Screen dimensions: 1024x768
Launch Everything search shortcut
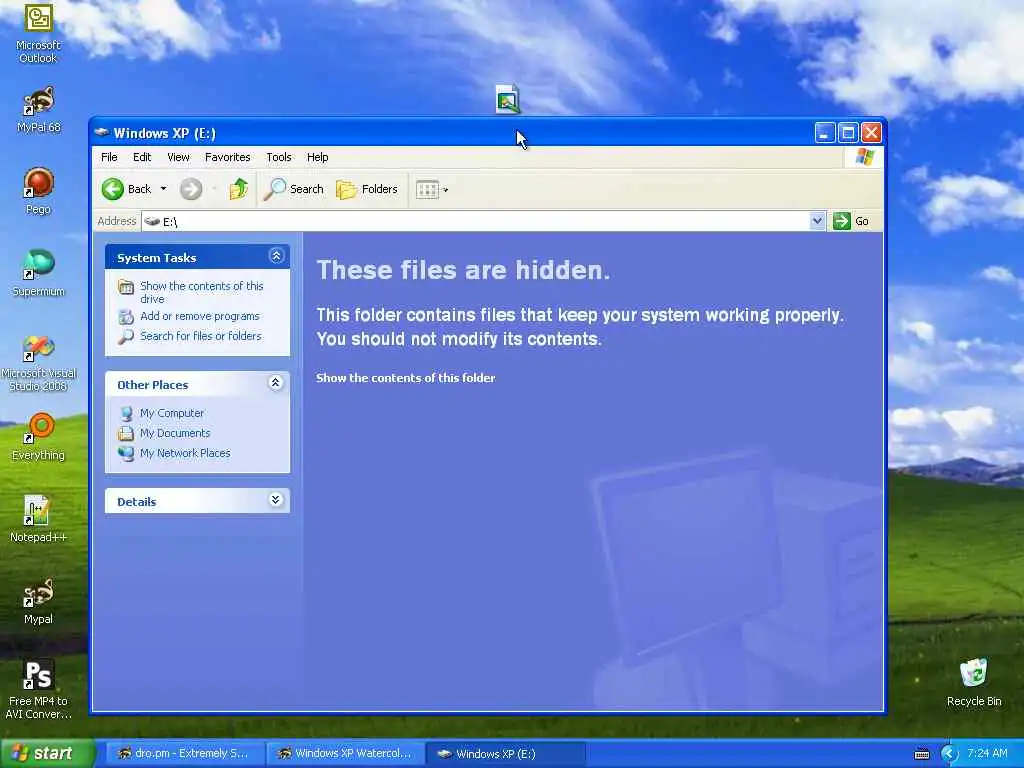(x=39, y=437)
